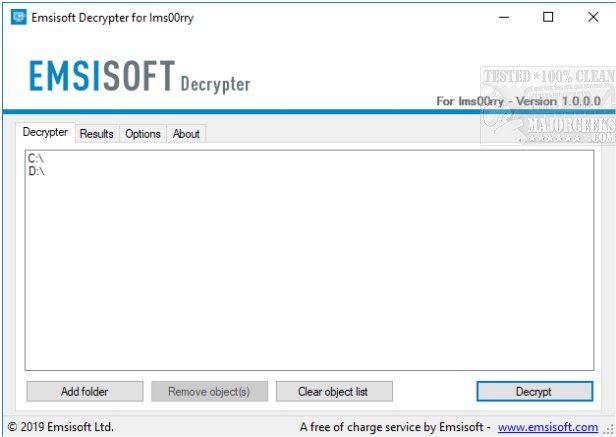Click the Remove object(s) button
616x437 pixels.
point(209,391)
